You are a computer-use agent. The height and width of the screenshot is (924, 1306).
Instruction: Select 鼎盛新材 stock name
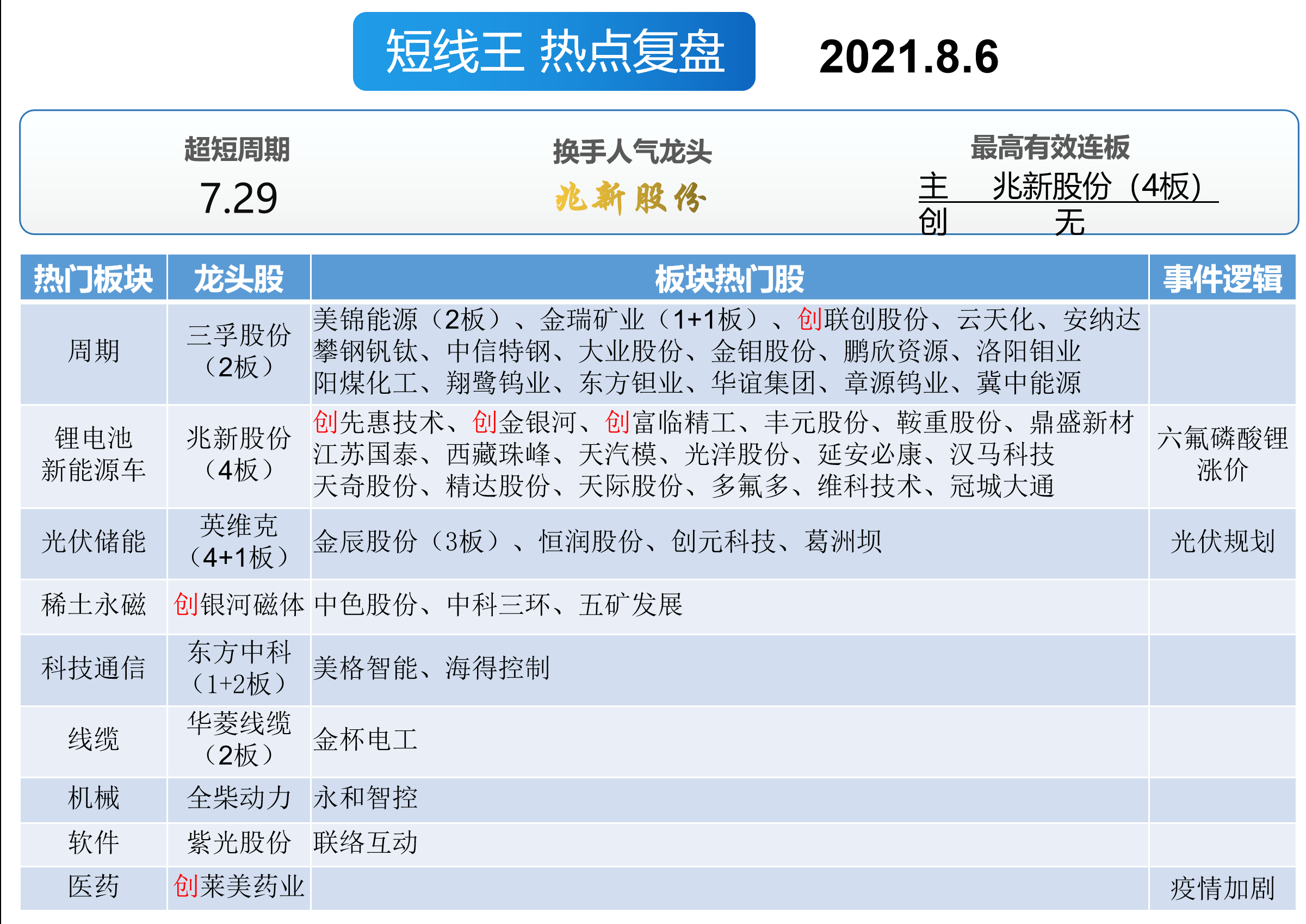[1082, 423]
